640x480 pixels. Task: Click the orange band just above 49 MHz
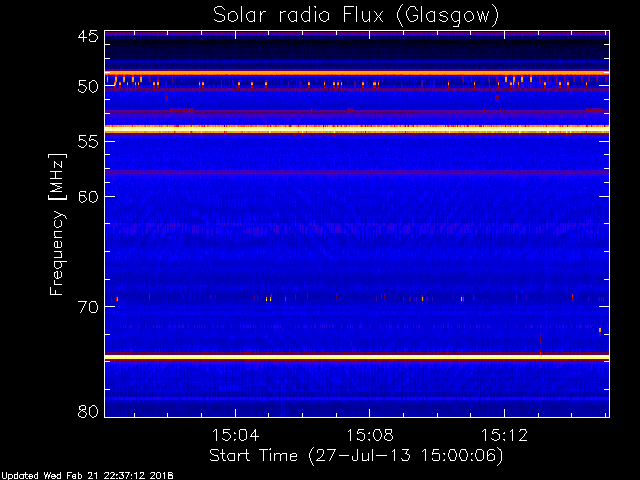click(357, 73)
